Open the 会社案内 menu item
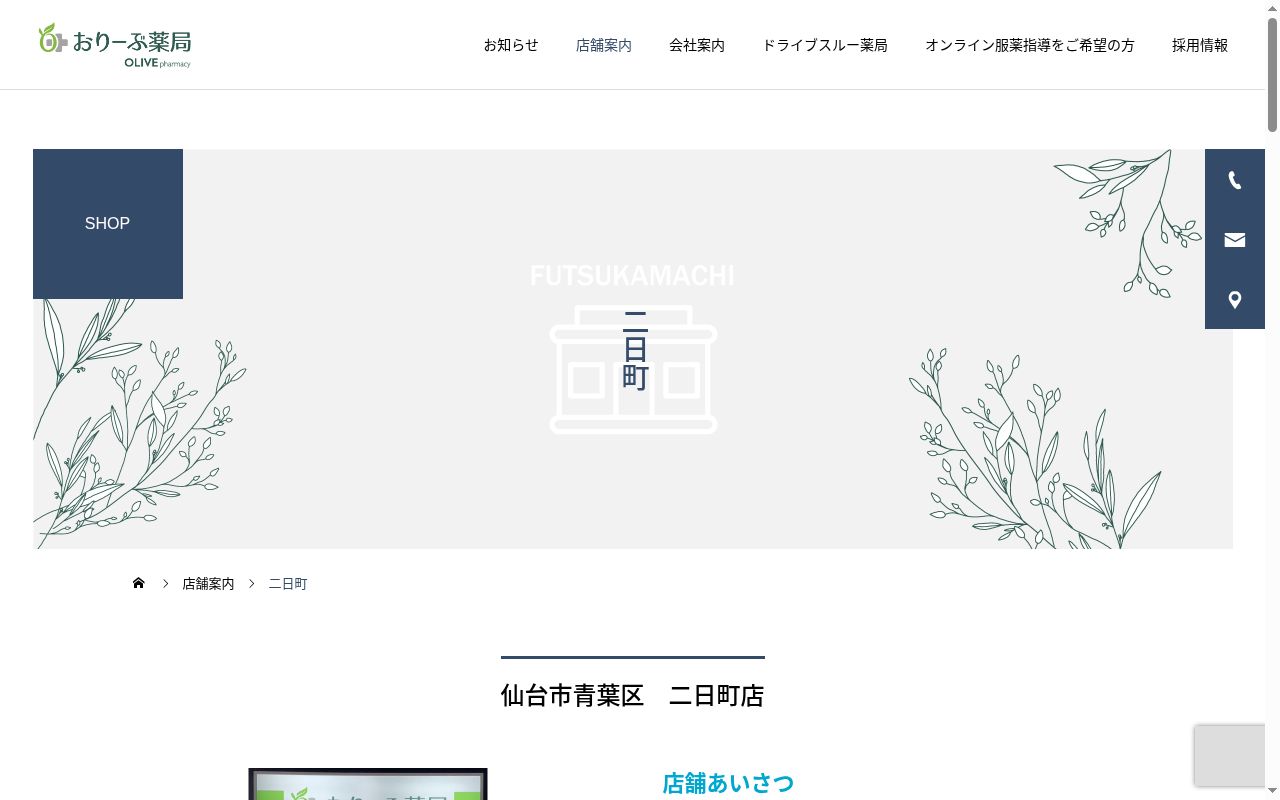This screenshot has width=1280, height=800. point(697,45)
